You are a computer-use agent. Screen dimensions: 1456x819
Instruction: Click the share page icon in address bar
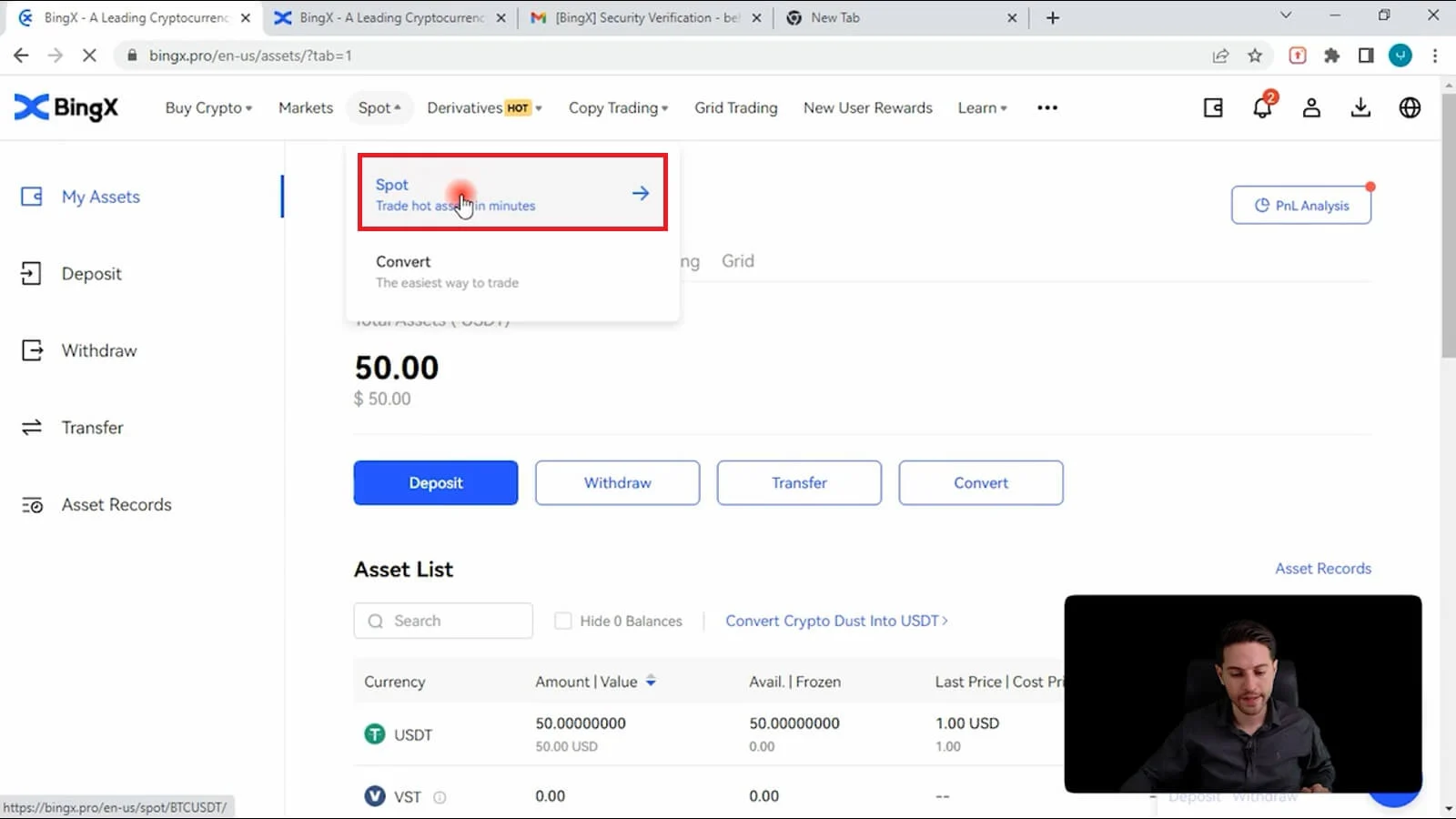click(1220, 56)
